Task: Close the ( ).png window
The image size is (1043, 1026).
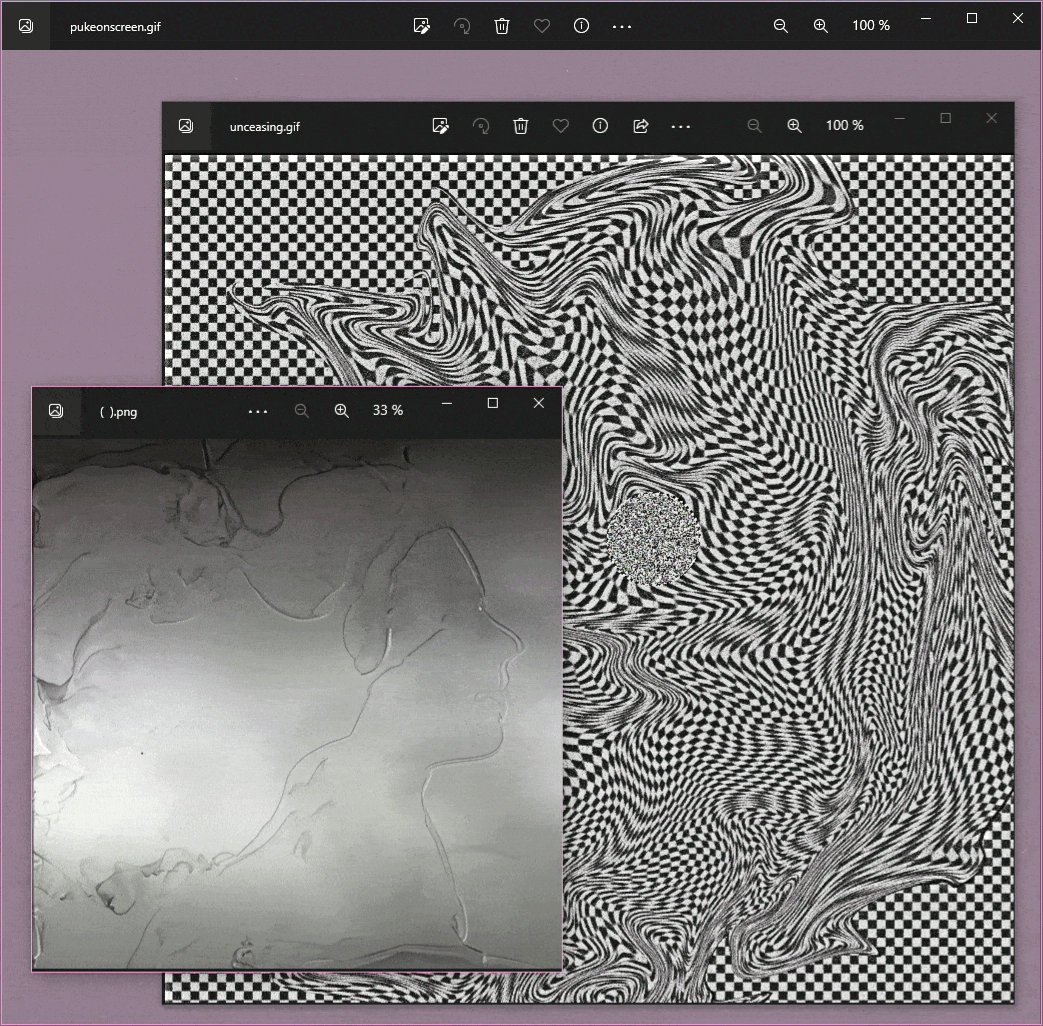Action: point(539,403)
